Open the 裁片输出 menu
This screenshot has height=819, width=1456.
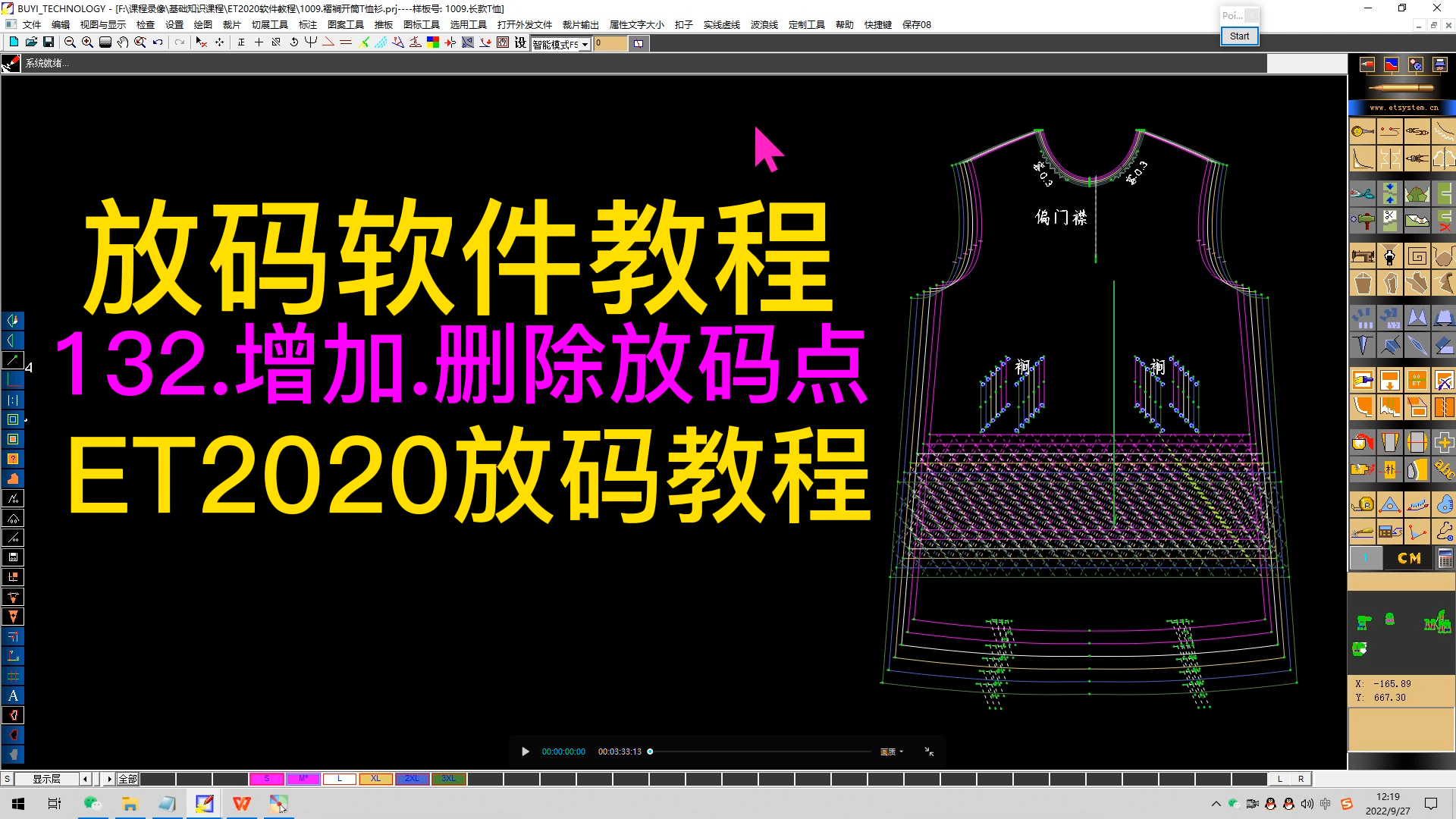pyautogui.click(x=581, y=25)
